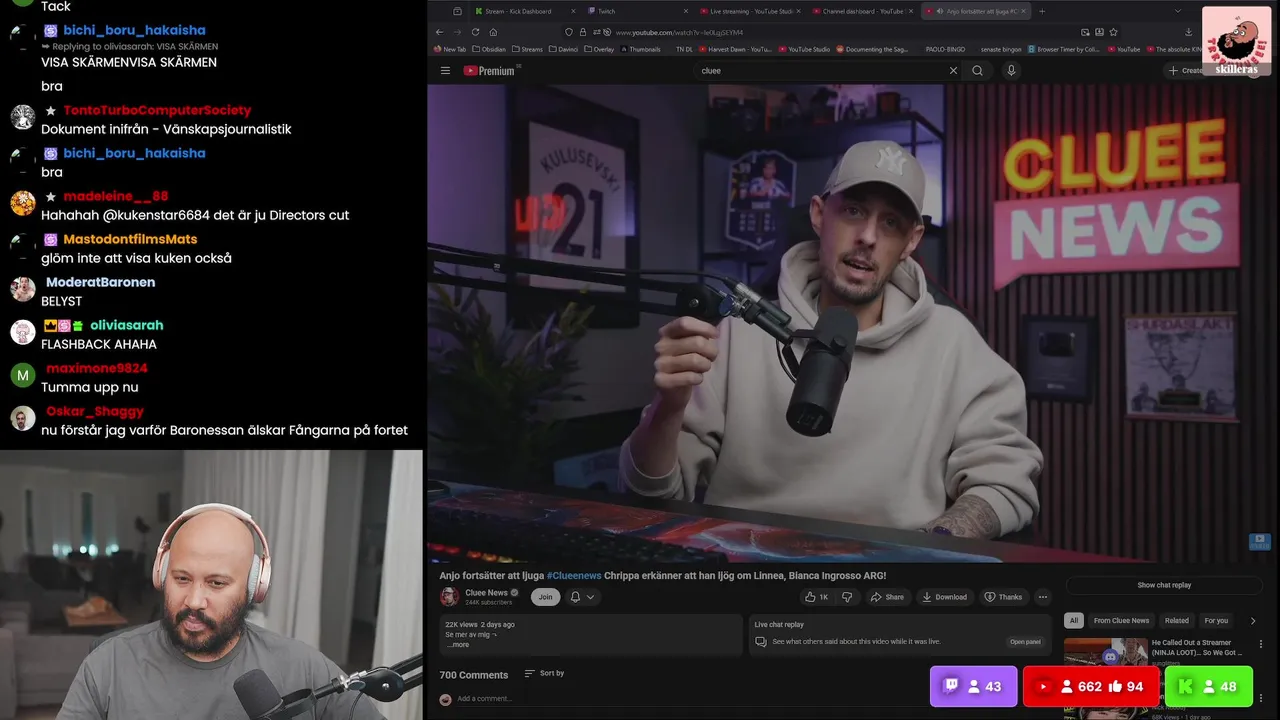This screenshot has width=1280, height=720.
Task: Open the YouTube hamburger guide menu
Action: 445,71
